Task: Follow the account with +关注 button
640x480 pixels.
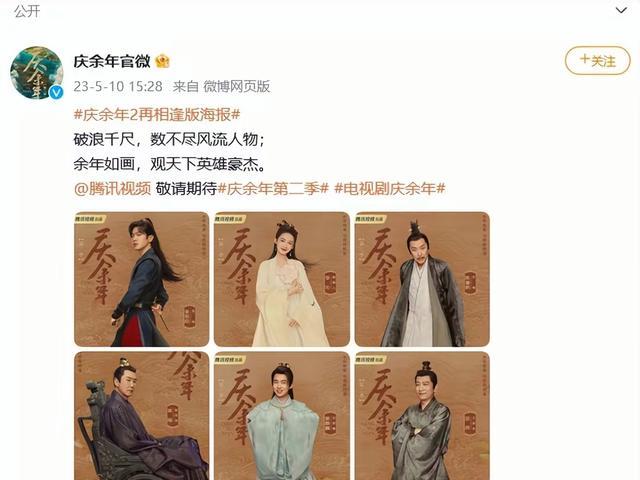Action: click(x=598, y=61)
